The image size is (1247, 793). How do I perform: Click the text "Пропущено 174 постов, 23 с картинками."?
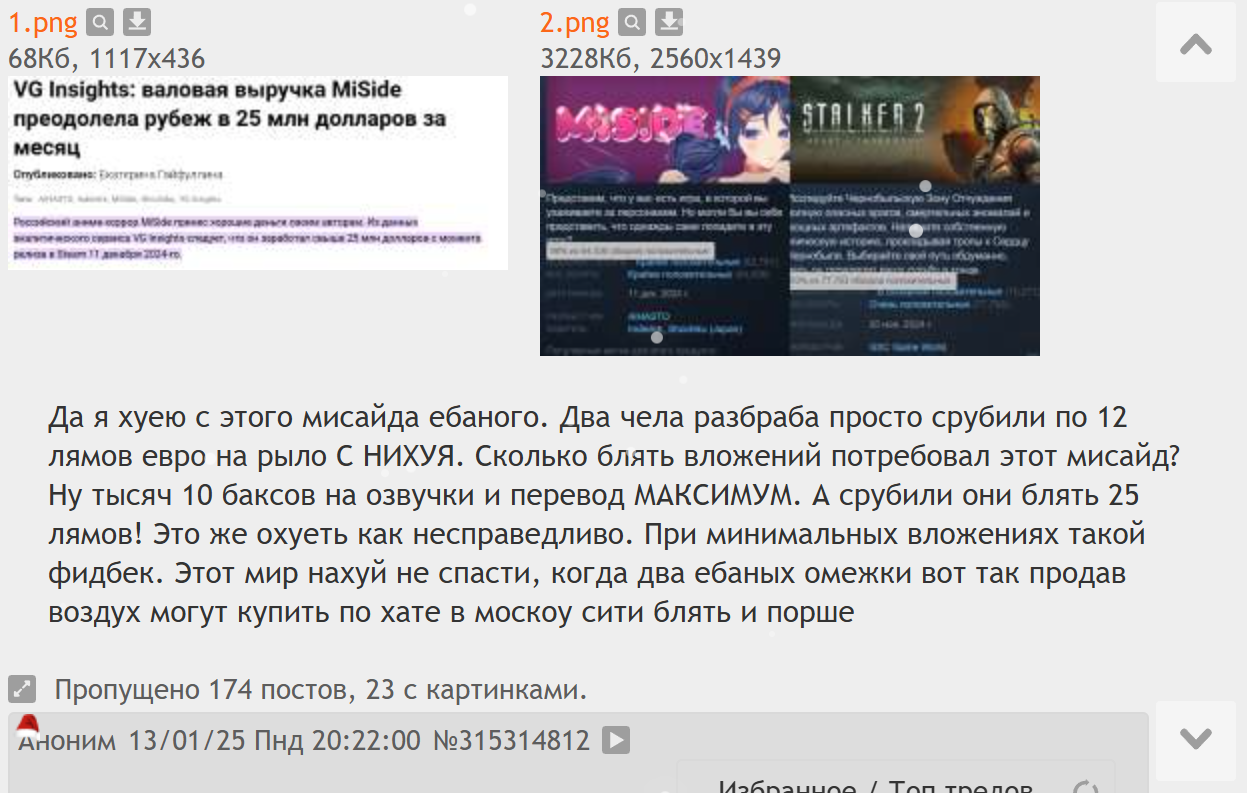[x=321, y=689]
